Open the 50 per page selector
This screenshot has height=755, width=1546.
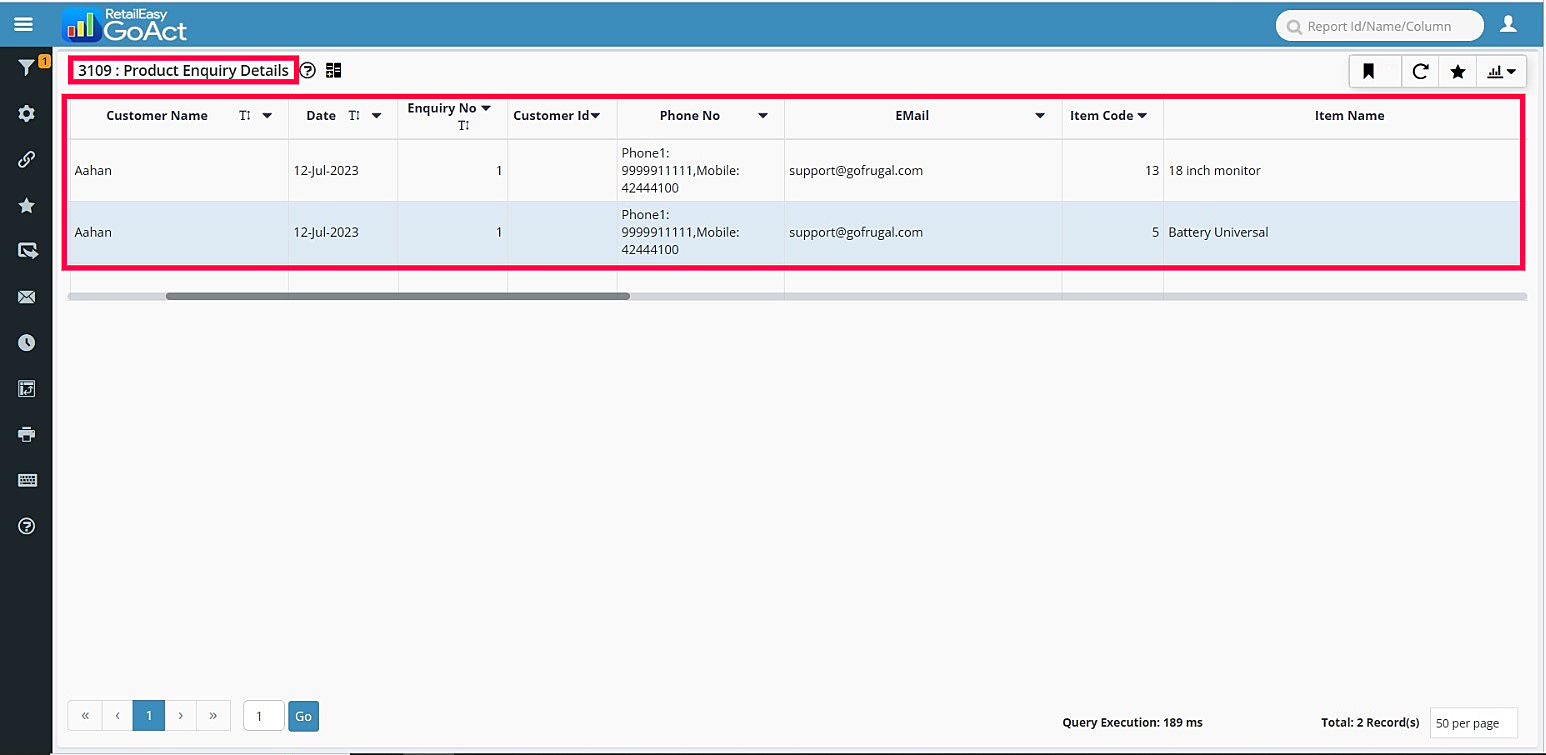point(1473,723)
